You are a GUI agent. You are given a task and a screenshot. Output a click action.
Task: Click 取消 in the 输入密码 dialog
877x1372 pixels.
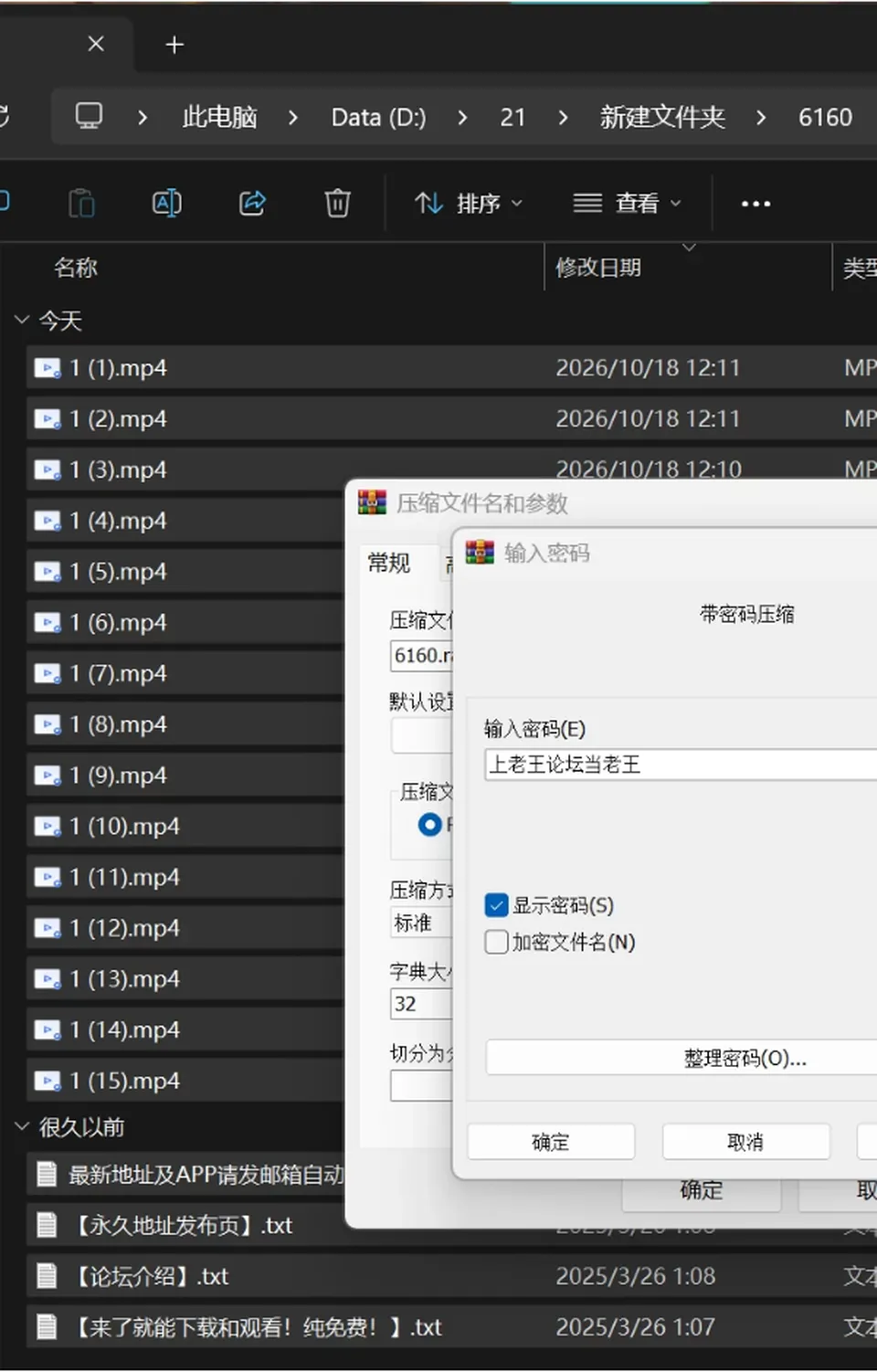745,1142
